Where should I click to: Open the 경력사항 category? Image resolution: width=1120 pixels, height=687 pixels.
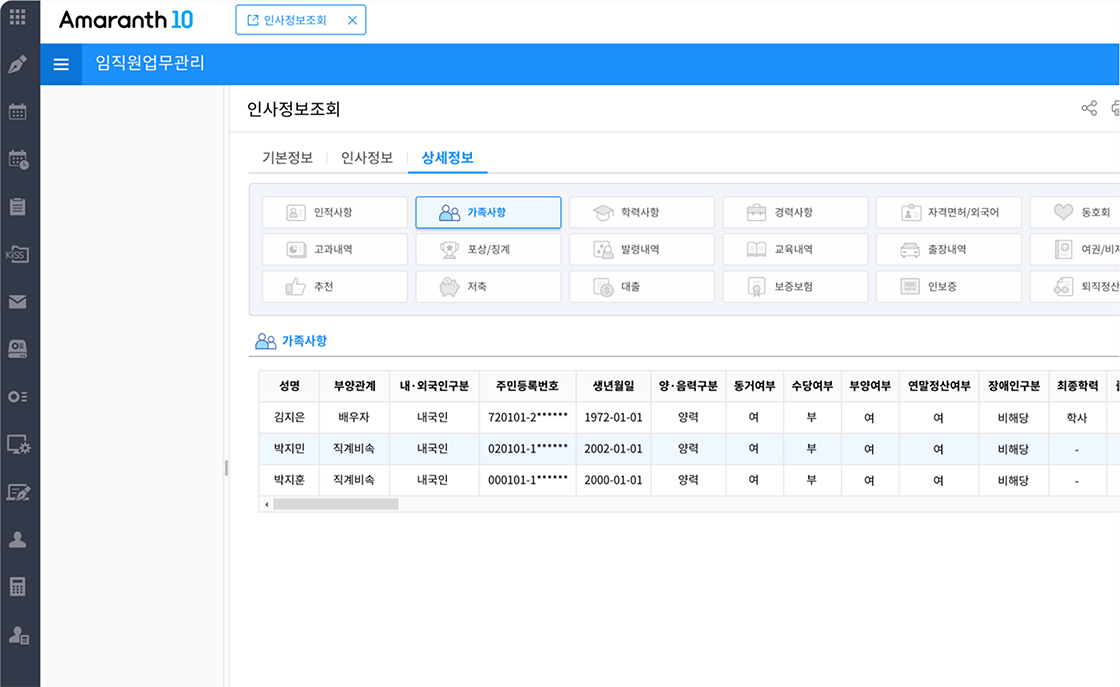coord(796,212)
